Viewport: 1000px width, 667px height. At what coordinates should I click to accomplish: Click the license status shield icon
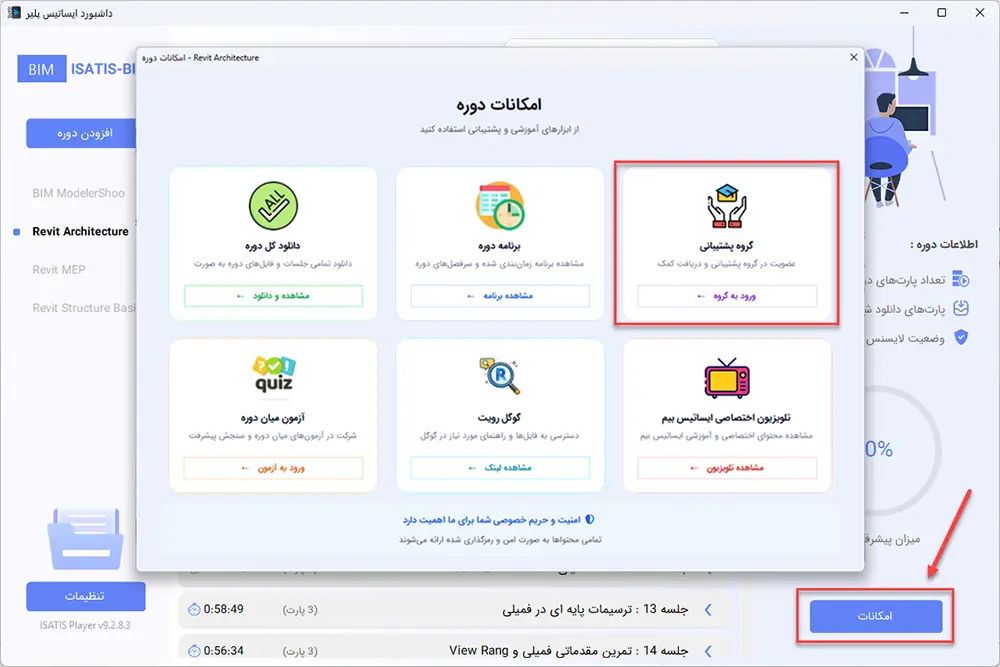(x=960, y=337)
